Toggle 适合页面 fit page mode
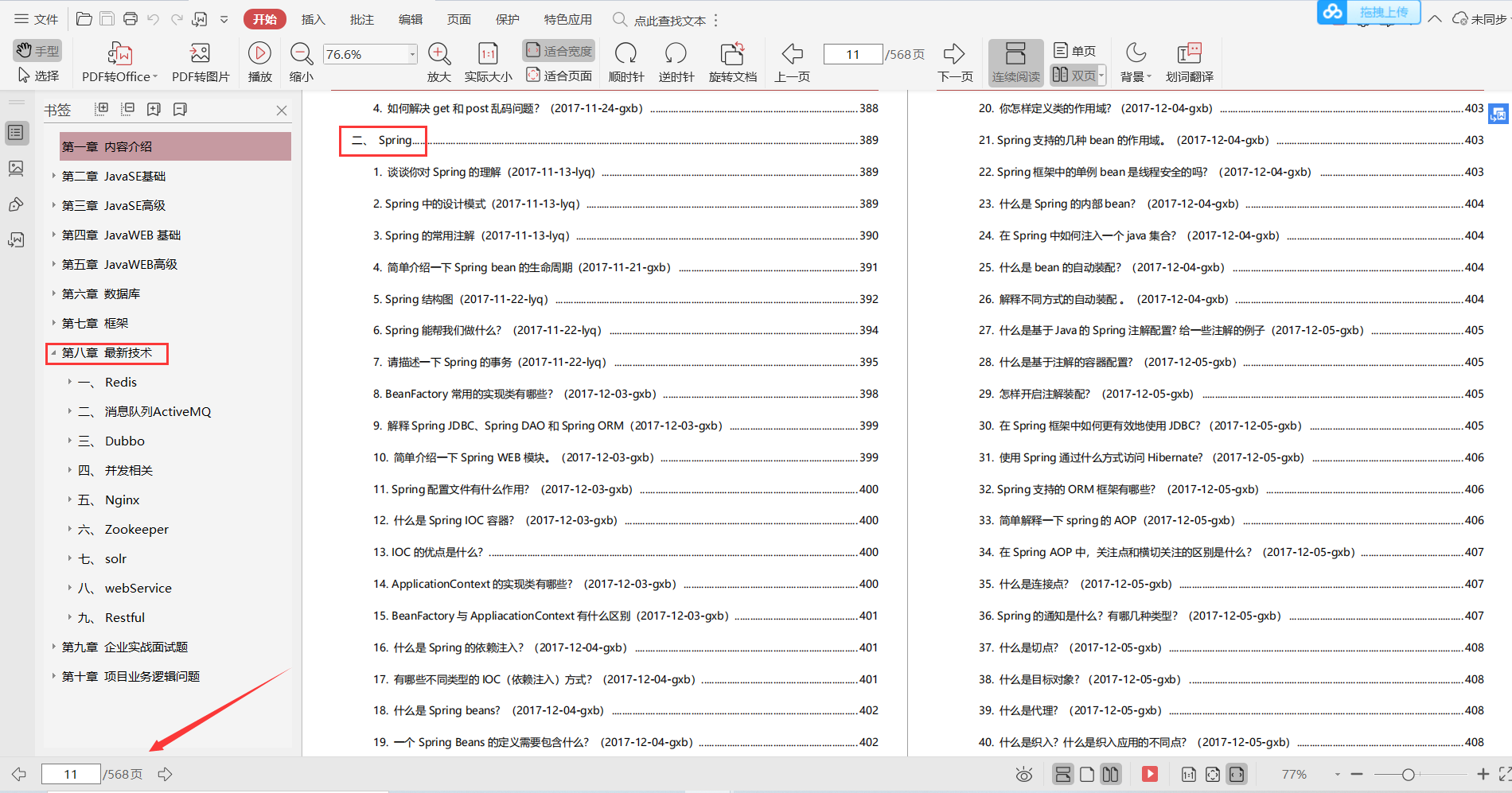 tap(559, 76)
